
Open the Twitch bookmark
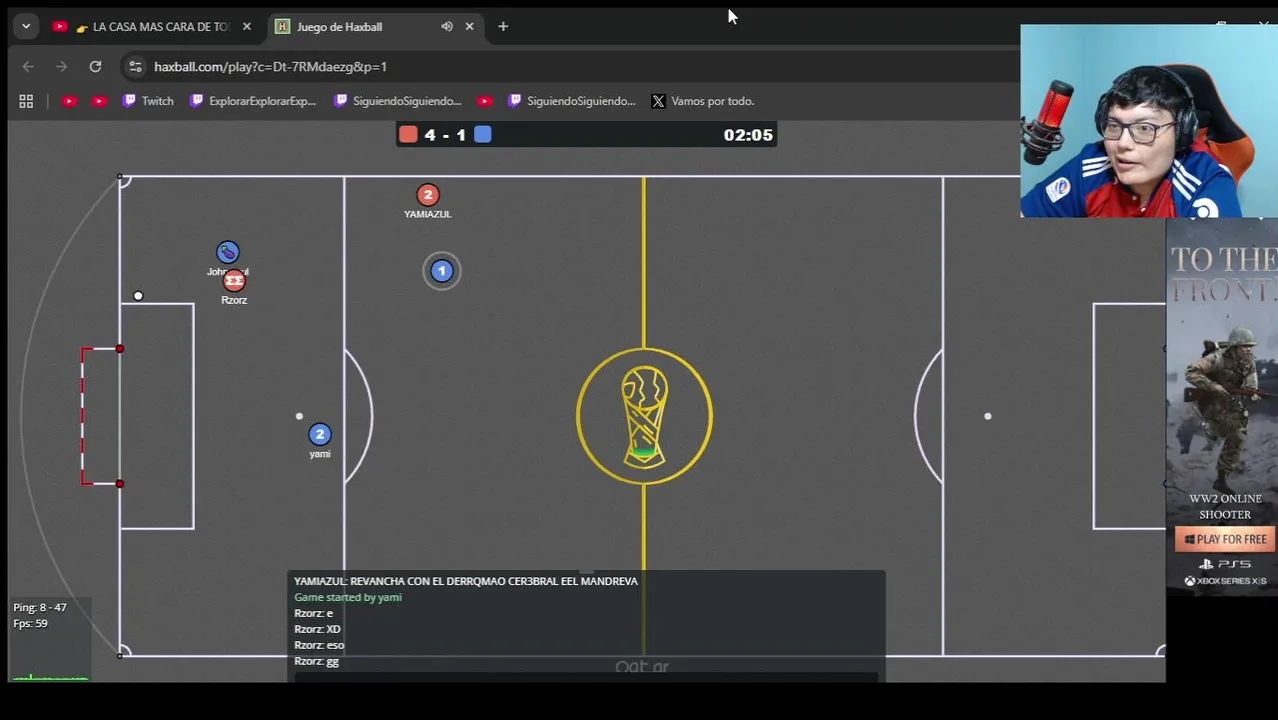click(148, 101)
